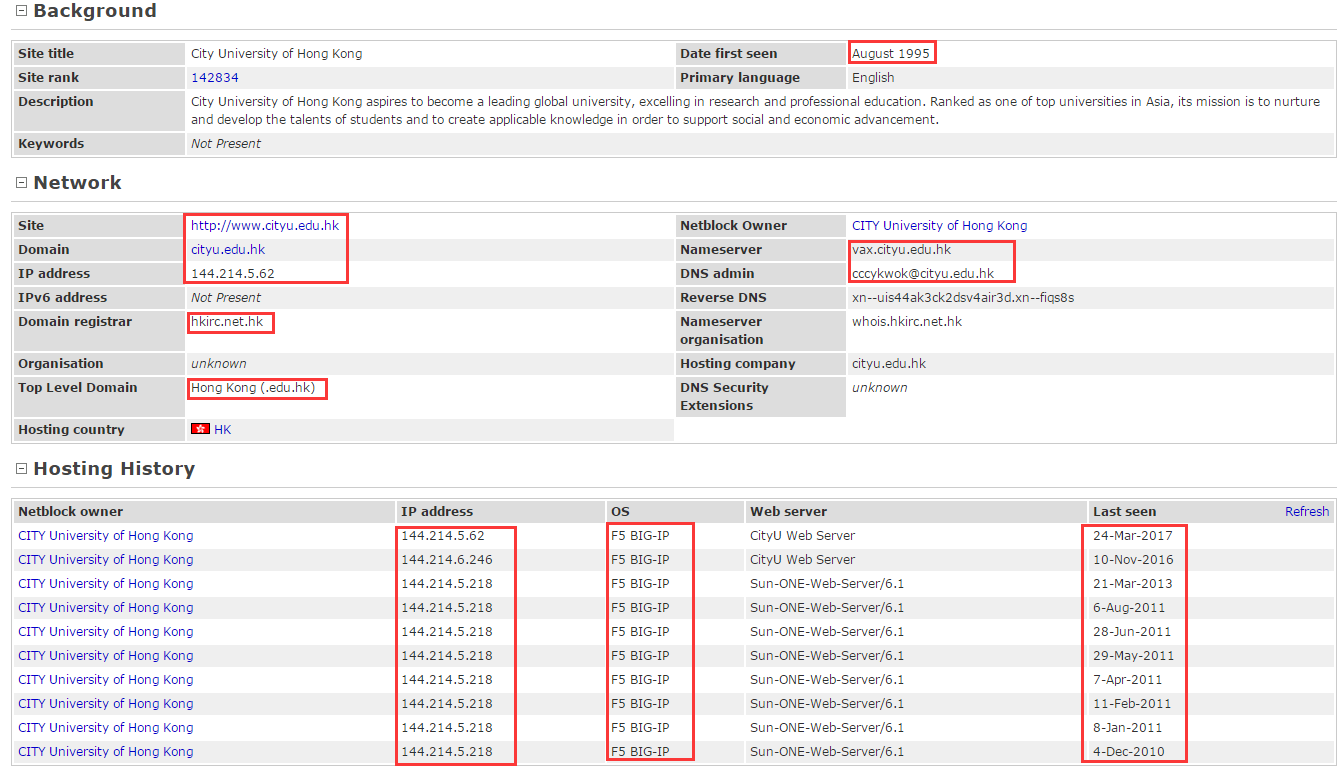Select IP address 144.214.5.62 in Network section
The height and width of the screenshot is (767, 1340).
point(233,274)
